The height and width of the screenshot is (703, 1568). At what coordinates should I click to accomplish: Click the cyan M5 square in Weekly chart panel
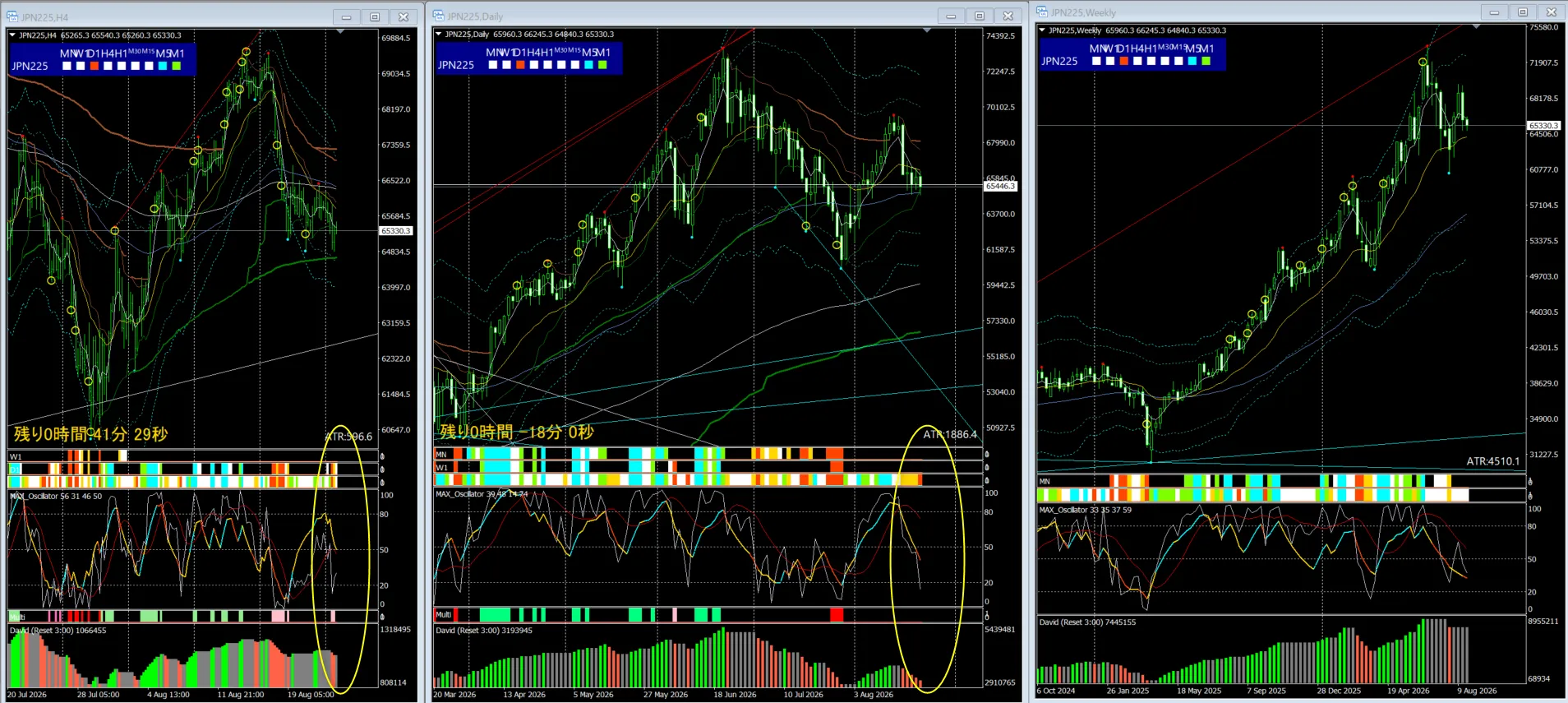coord(1192,61)
